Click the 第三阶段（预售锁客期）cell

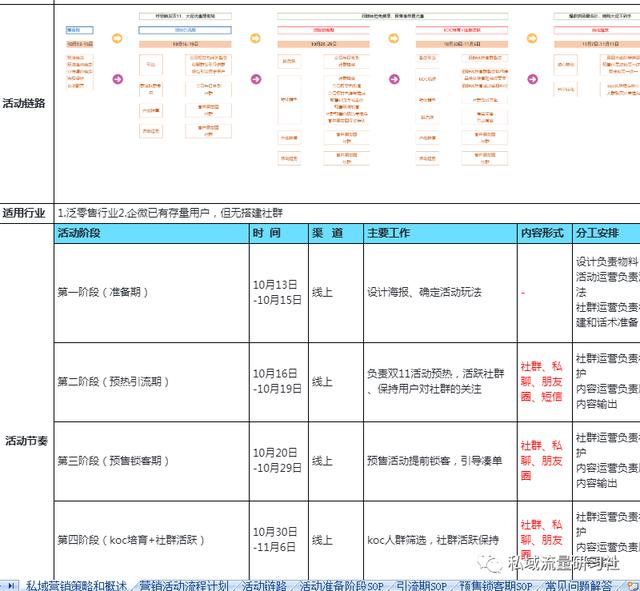pyautogui.click(x=151, y=461)
